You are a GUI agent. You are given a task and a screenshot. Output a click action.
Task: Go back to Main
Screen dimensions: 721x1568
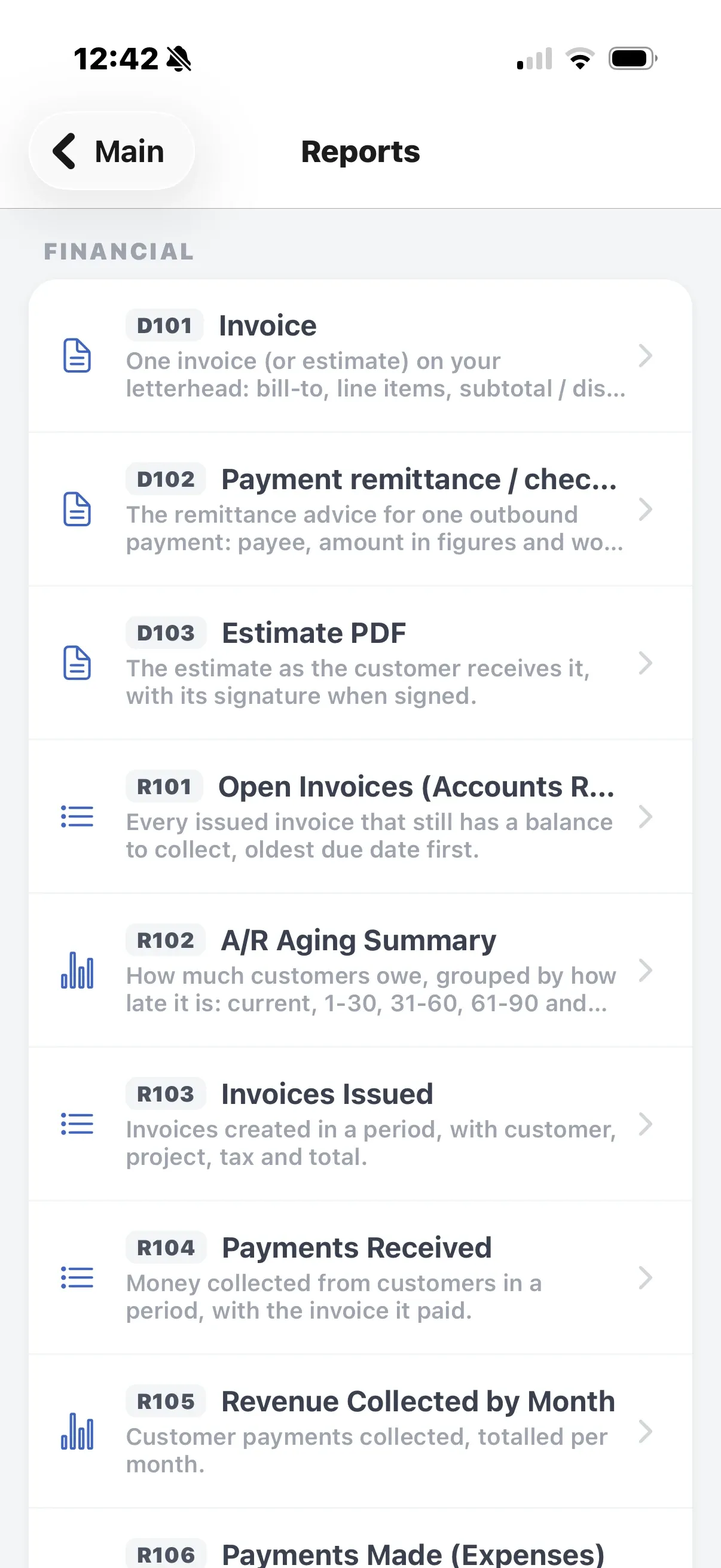[111, 151]
